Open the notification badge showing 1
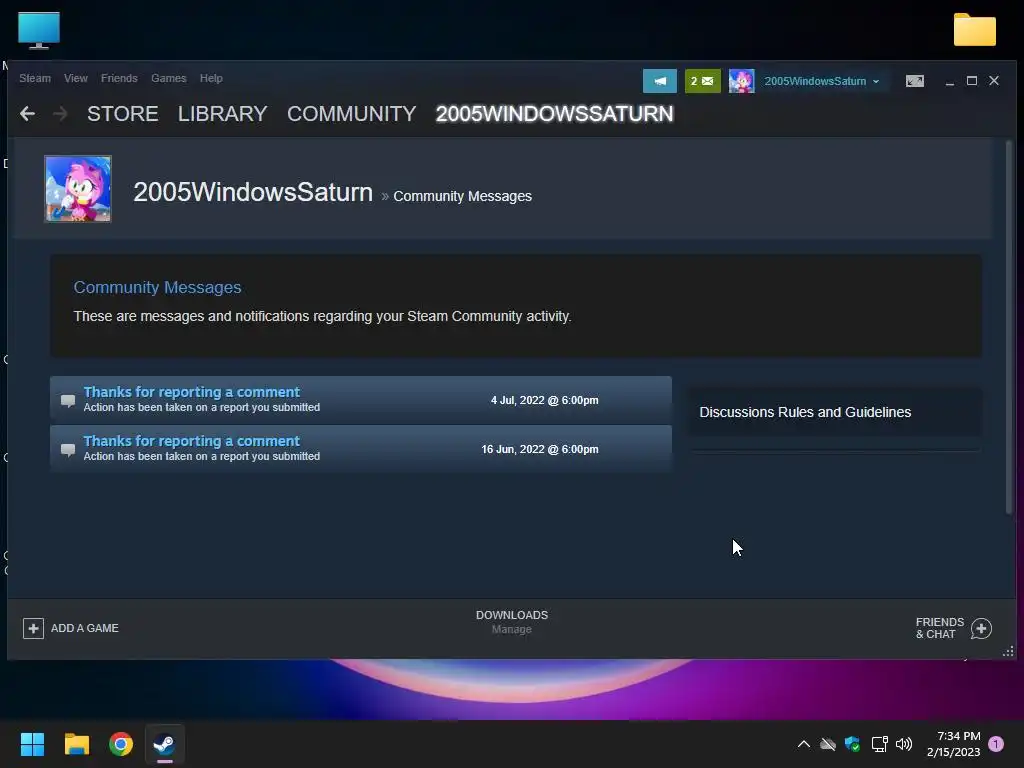The height and width of the screenshot is (768, 1024). point(996,744)
